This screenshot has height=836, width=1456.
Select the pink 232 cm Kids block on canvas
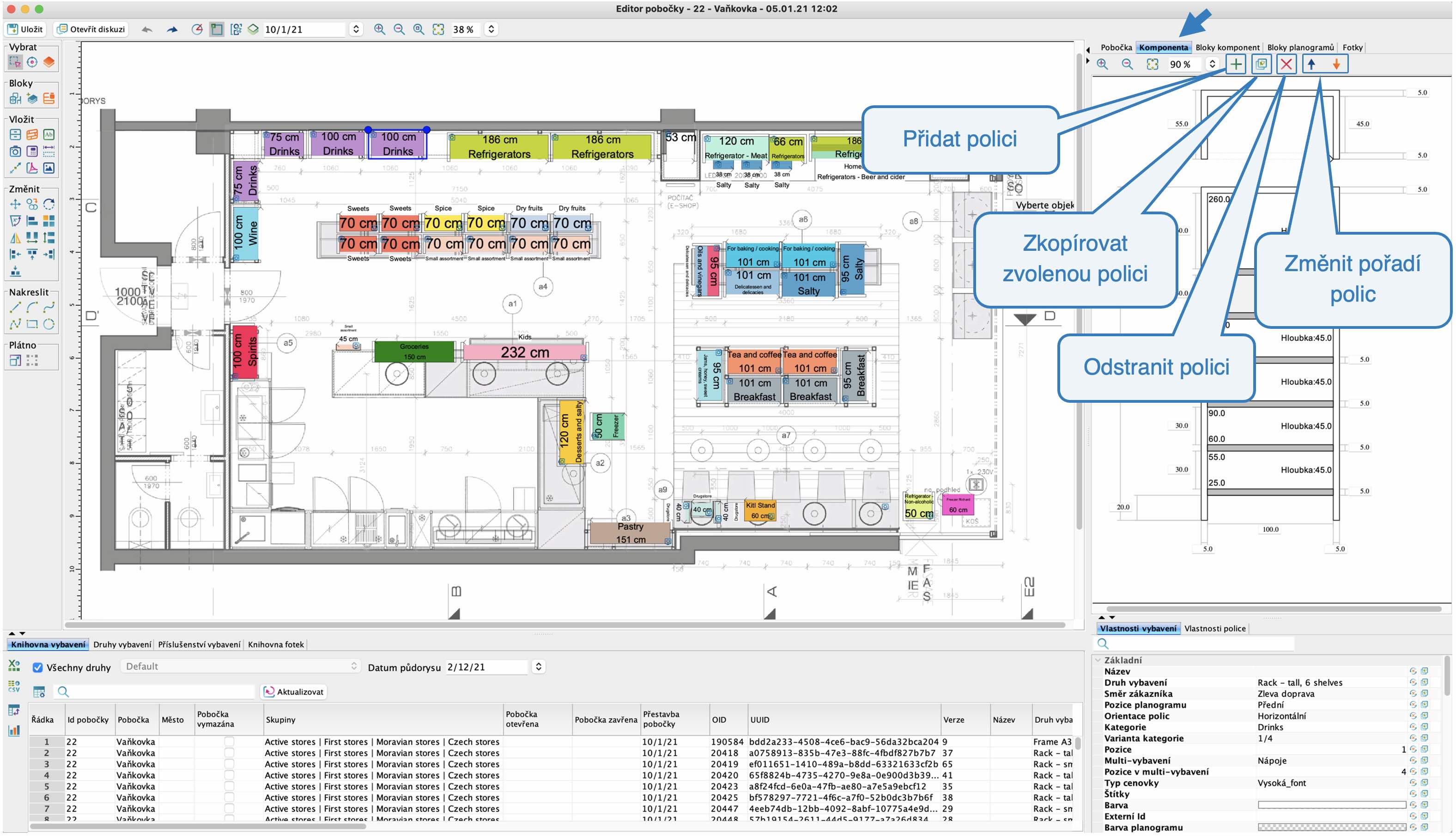pos(524,352)
